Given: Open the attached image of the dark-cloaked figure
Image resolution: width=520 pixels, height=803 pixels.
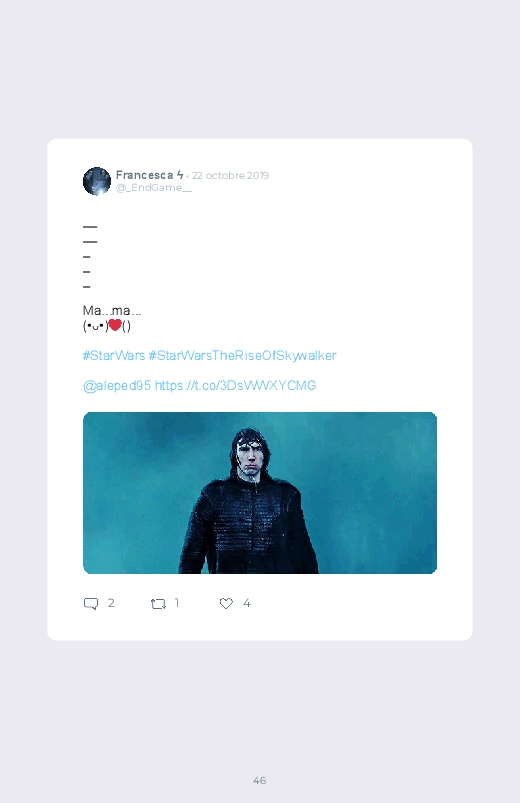Looking at the screenshot, I should coord(260,493).
